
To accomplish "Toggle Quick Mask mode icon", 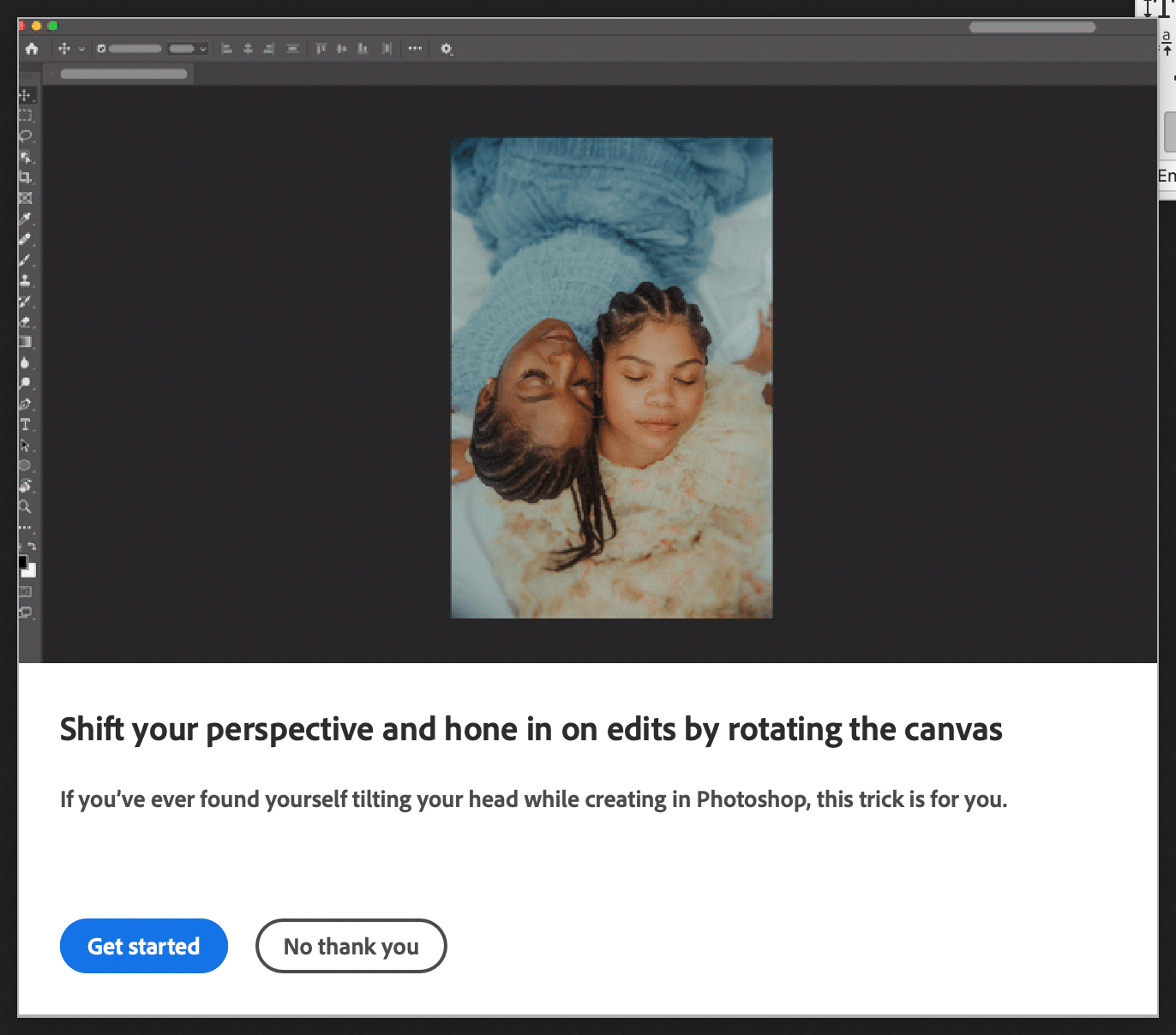I will [25, 592].
